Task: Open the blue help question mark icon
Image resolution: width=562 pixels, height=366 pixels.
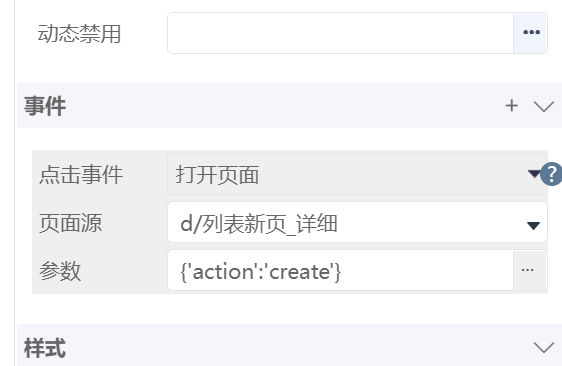Action: (552, 174)
